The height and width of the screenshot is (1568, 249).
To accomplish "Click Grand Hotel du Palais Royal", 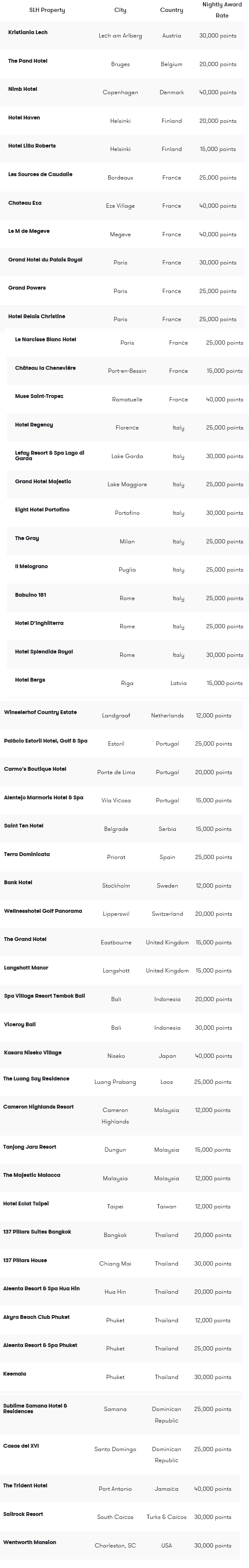I will point(45,260).
